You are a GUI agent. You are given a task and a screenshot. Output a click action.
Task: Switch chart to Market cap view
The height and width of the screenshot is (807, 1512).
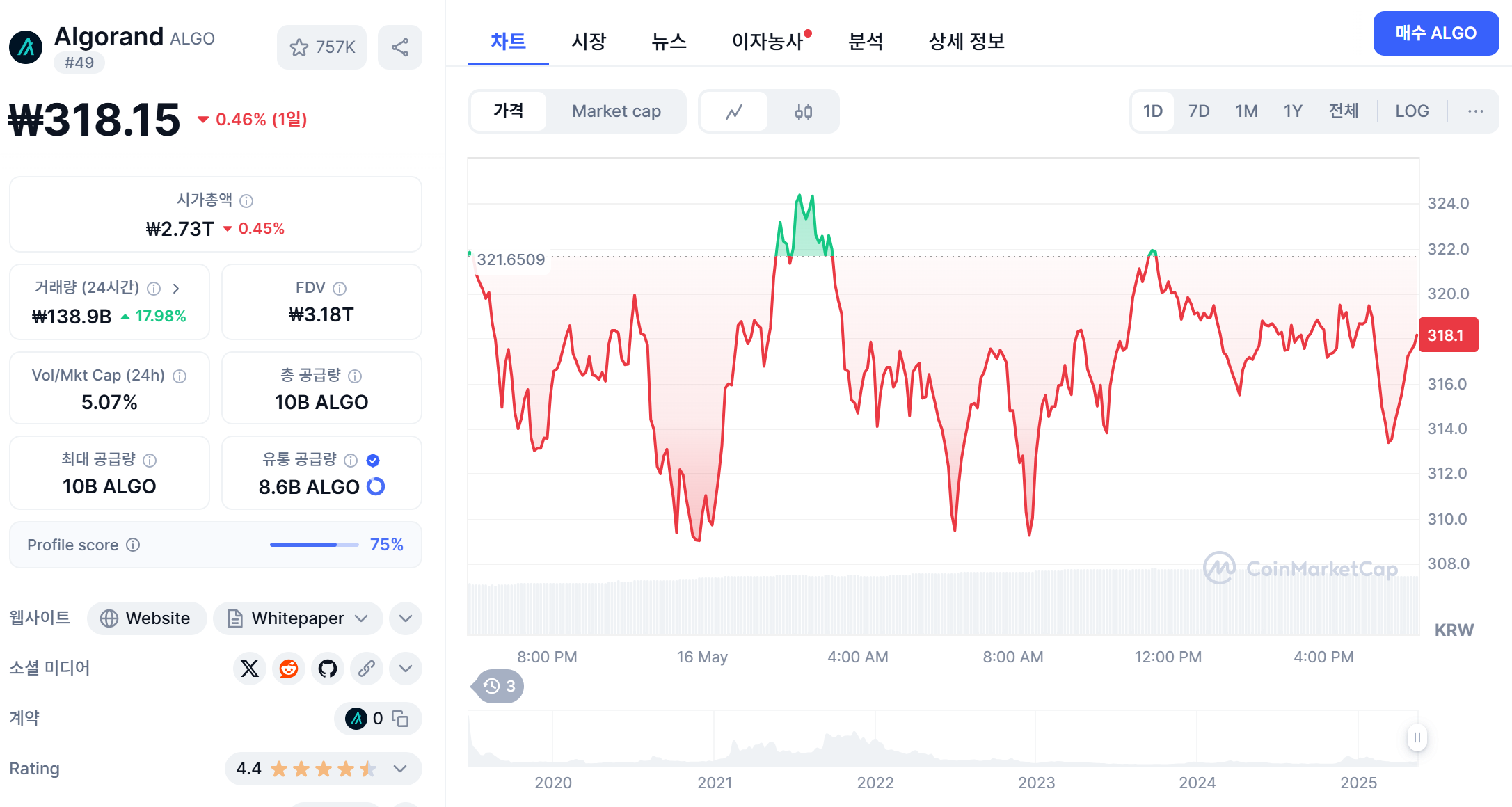[x=616, y=111]
